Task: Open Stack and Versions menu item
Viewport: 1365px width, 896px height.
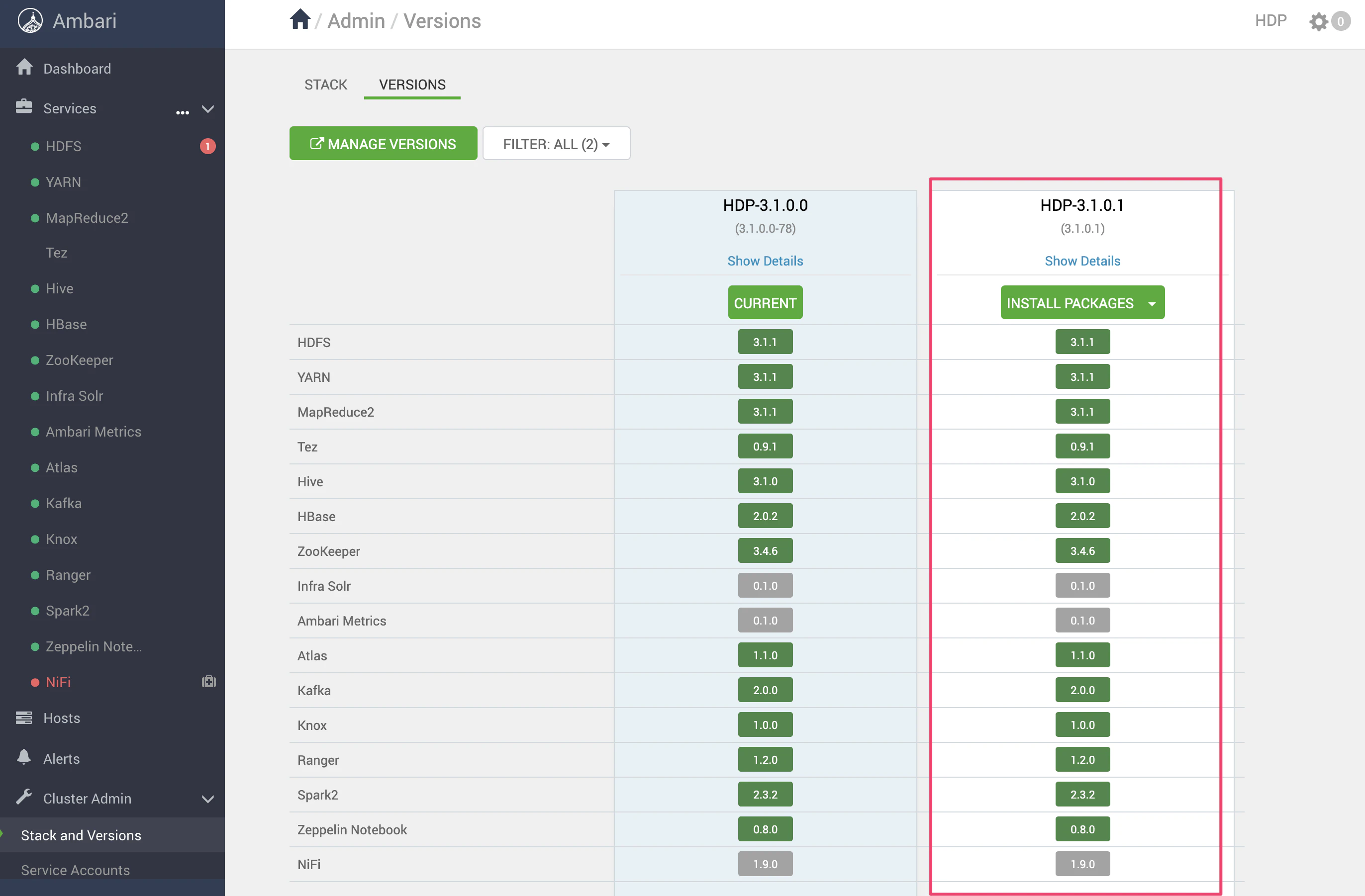Action: (112, 835)
